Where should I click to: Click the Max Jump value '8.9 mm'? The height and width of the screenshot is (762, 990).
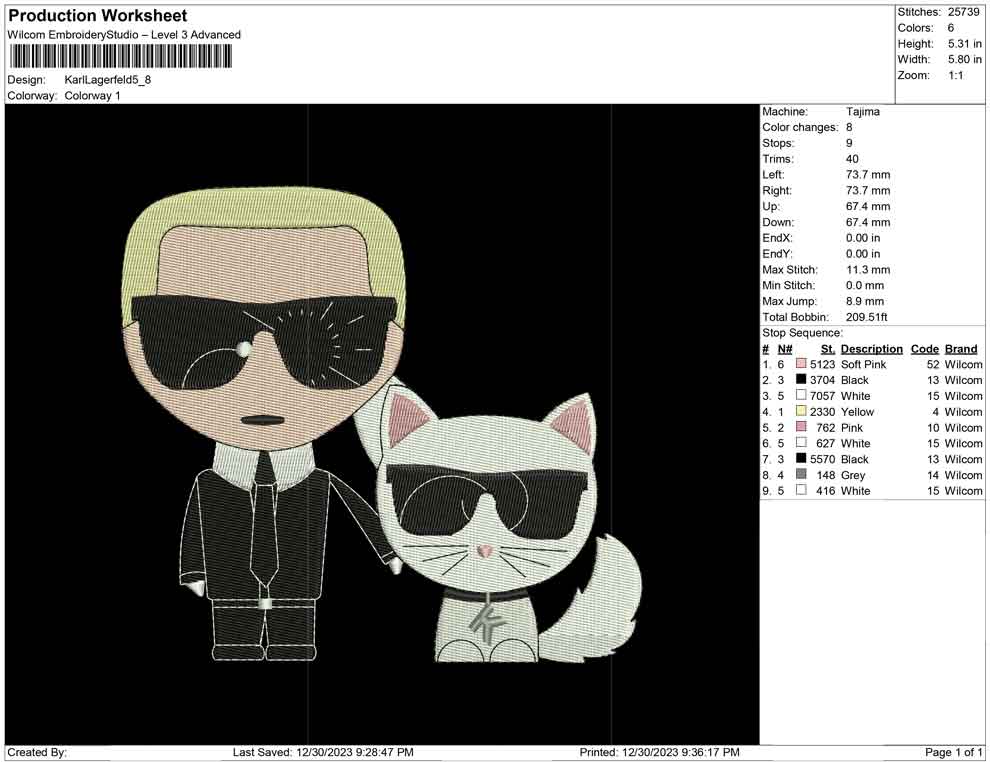point(865,301)
